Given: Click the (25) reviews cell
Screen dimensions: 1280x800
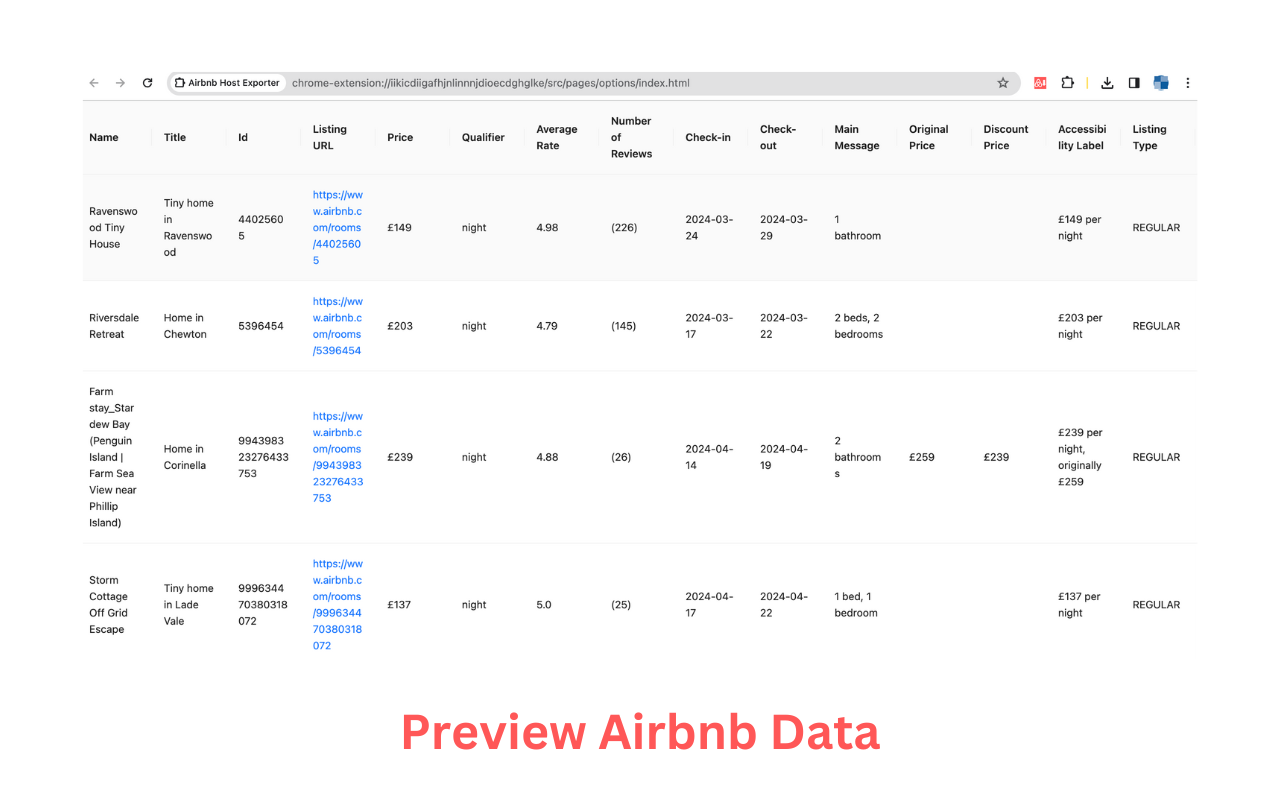Looking at the screenshot, I should 621,605.
